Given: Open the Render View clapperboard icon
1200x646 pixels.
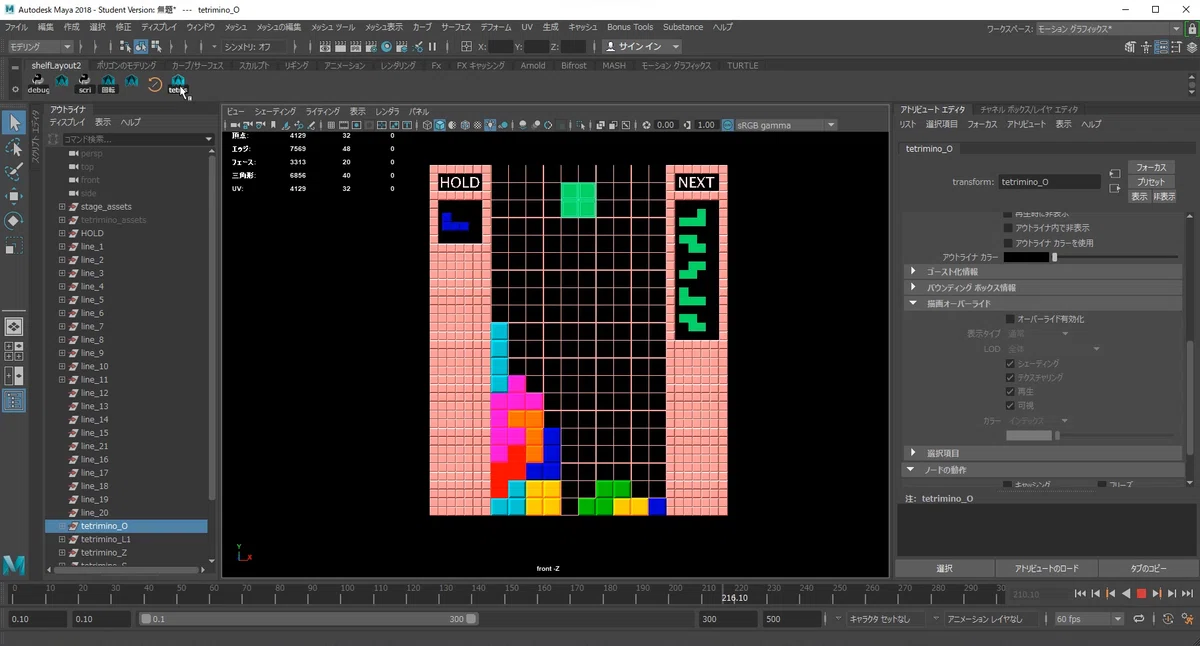Looking at the screenshot, I should click(326, 47).
